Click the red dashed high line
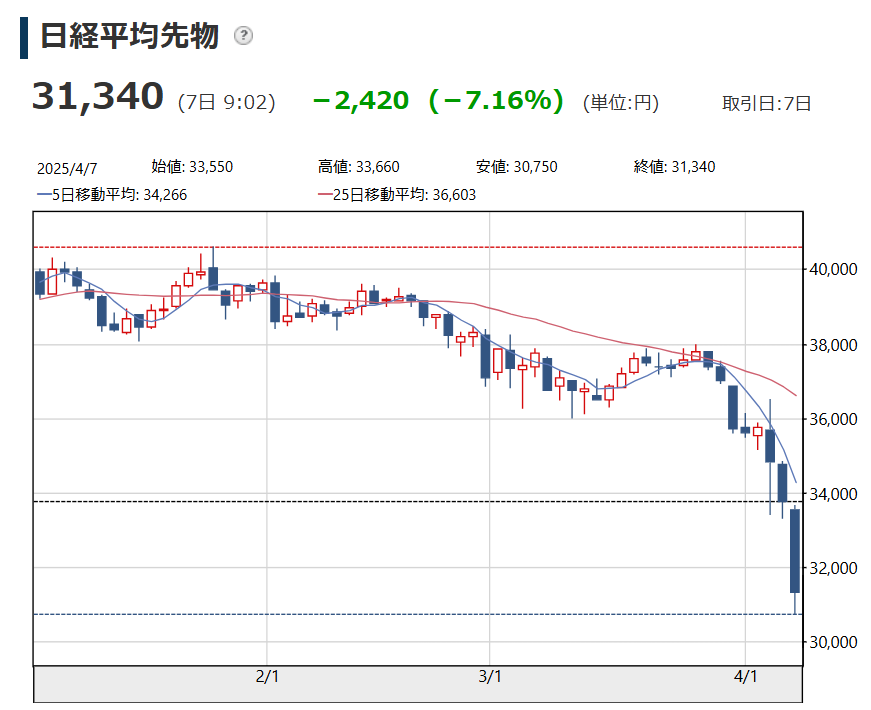Viewport: 871px width, 710px height. [x=418, y=247]
